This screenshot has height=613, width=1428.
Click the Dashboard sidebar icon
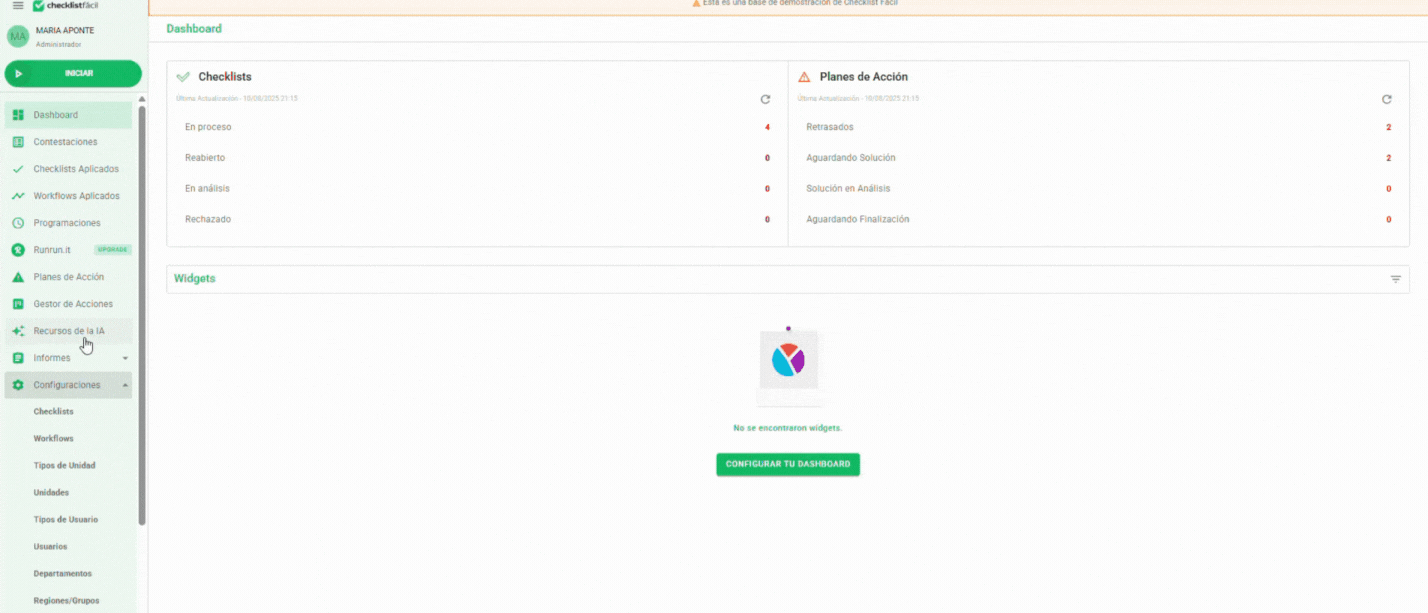click(x=18, y=115)
